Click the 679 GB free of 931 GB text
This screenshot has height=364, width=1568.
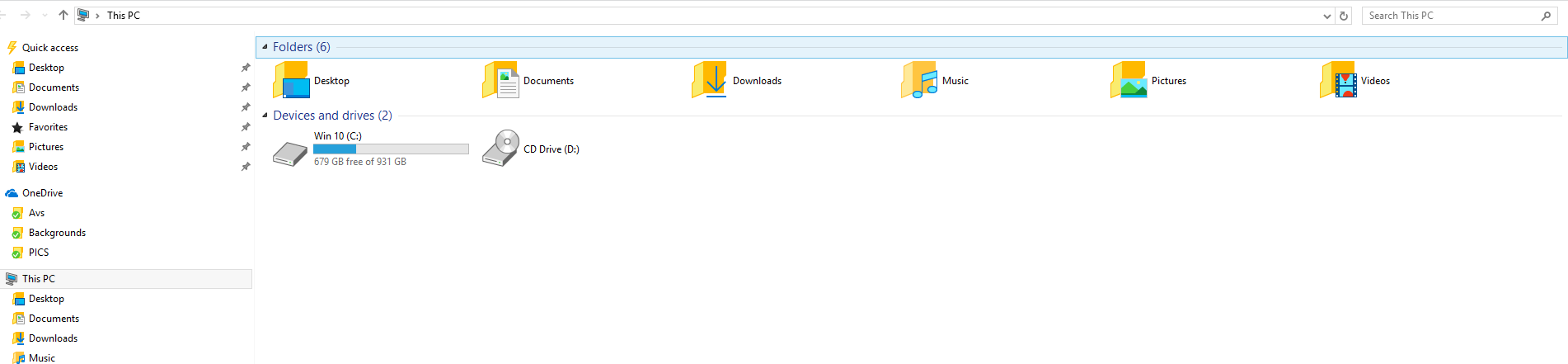click(x=360, y=162)
